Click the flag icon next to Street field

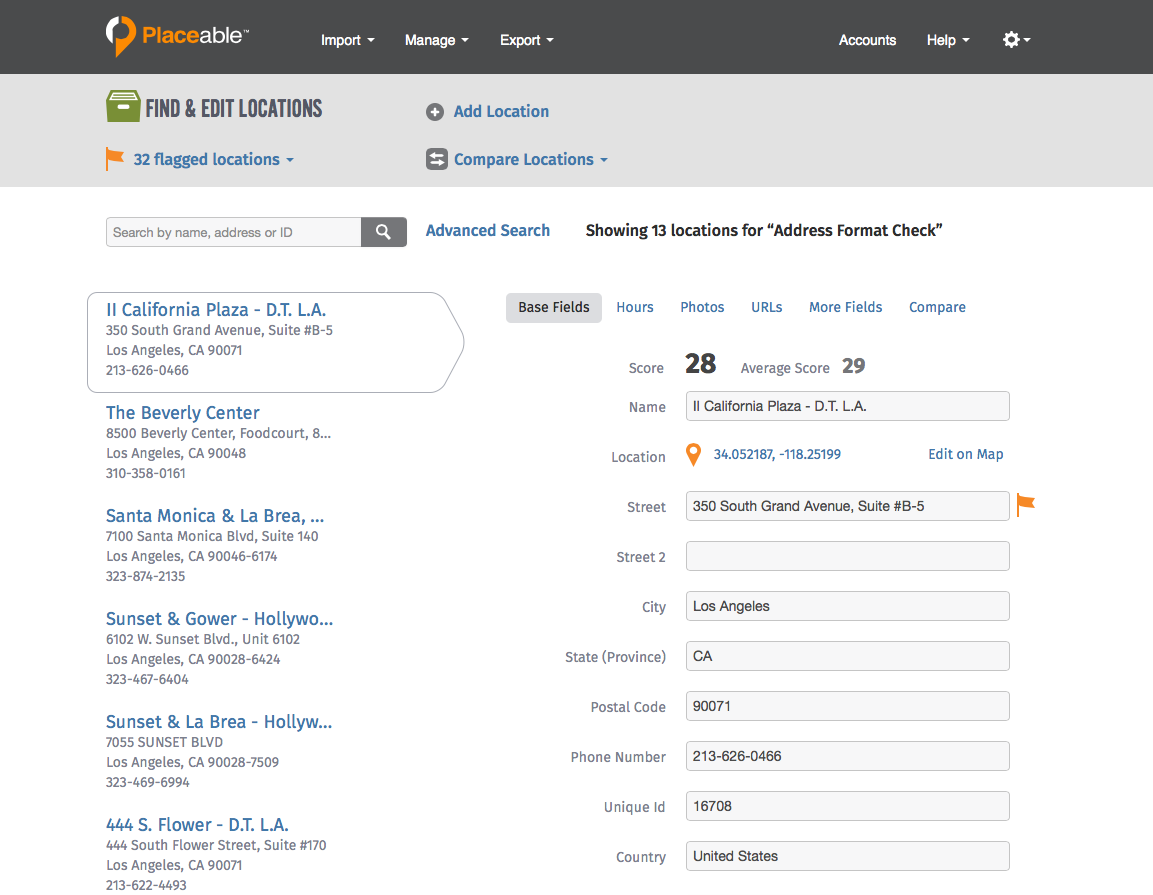(x=1025, y=505)
